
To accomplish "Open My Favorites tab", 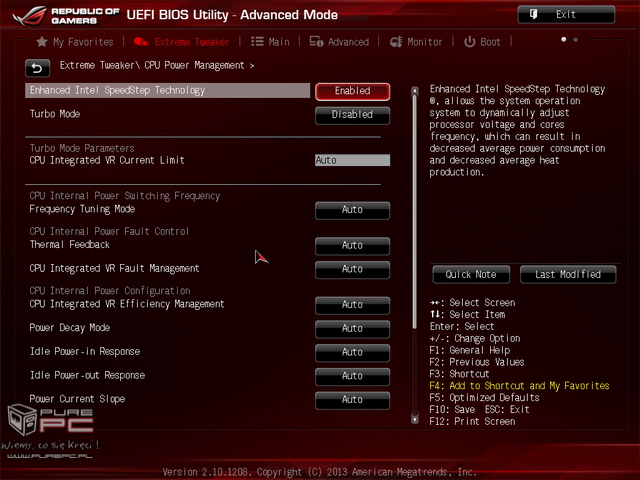I will [x=75, y=42].
